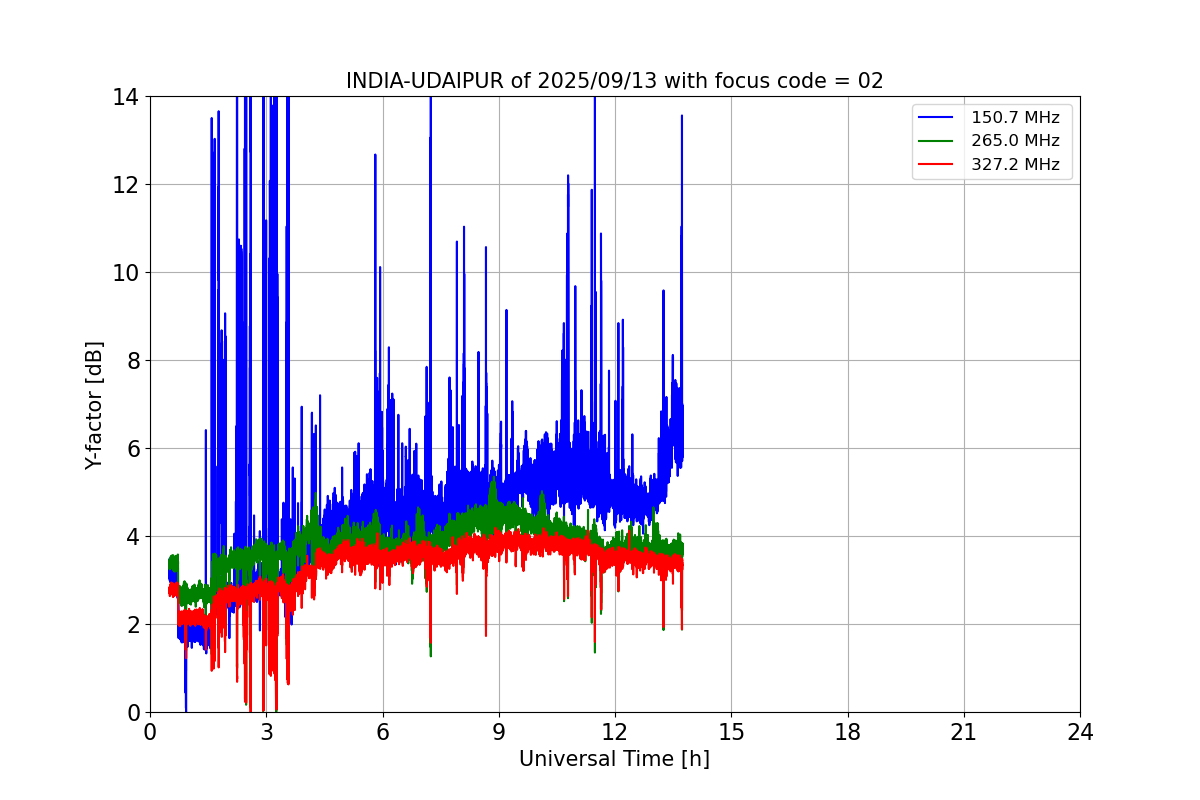Click the plot title INDIA-UDAIPUR of 2025/09/13

coord(614,81)
